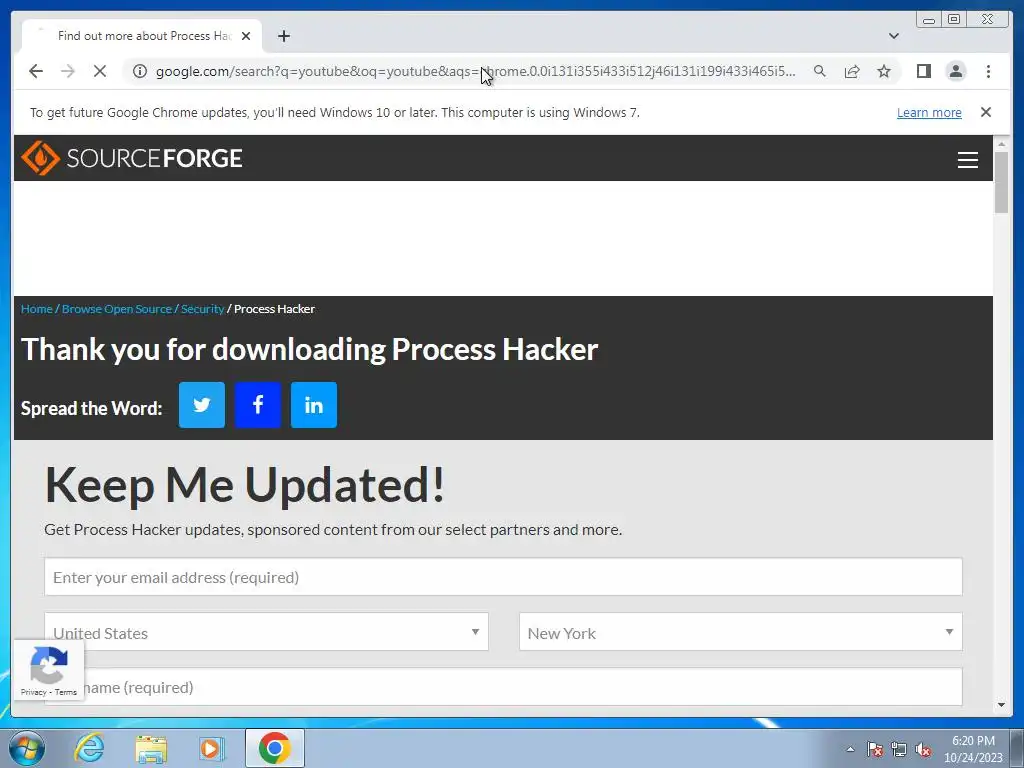1024x768 pixels.
Task: Expand the New York state dropdown
Action: click(x=741, y=632)
